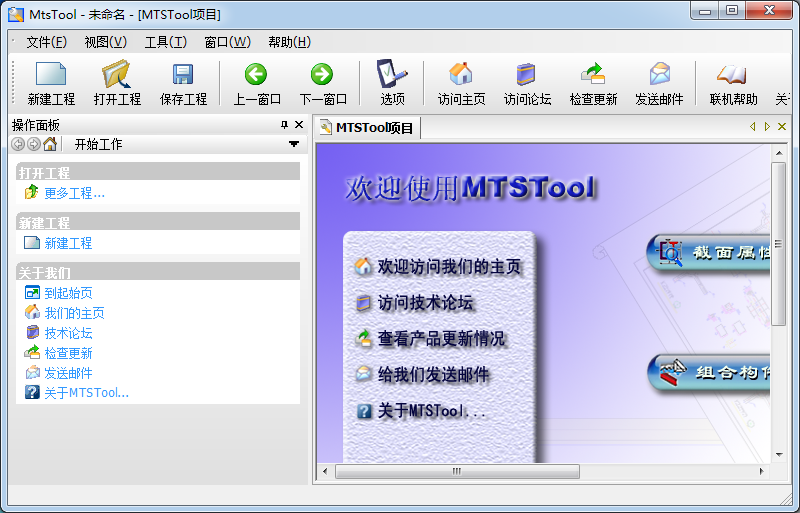800x513 pixels.
Task: Click the 访问主页 house icon in toolbar
Action: tap(461, 74)
